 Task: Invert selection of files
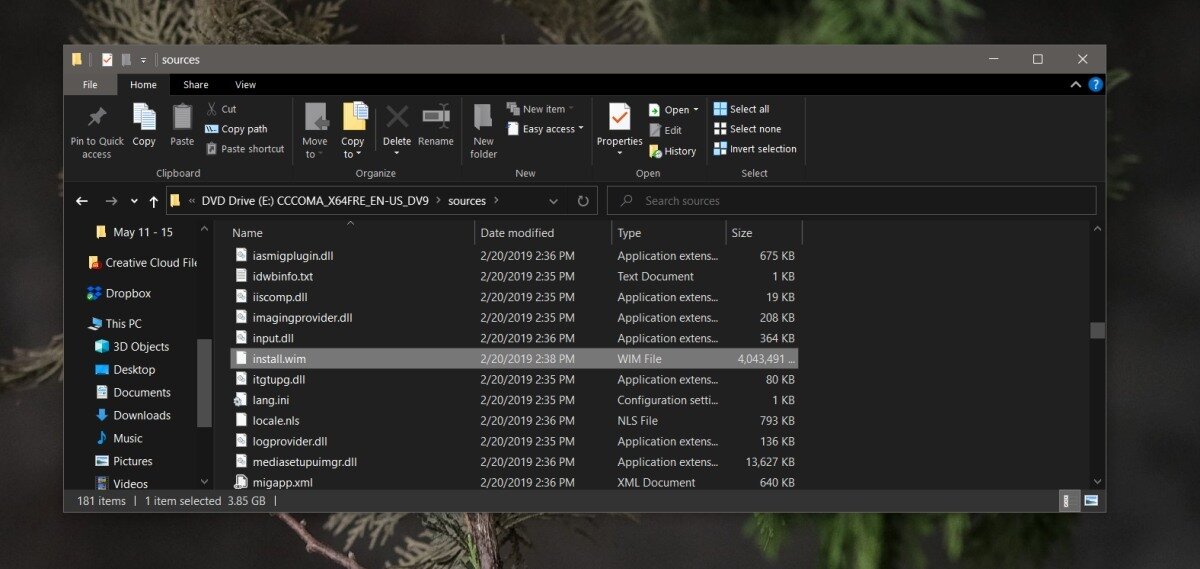[x=755, y=149]
